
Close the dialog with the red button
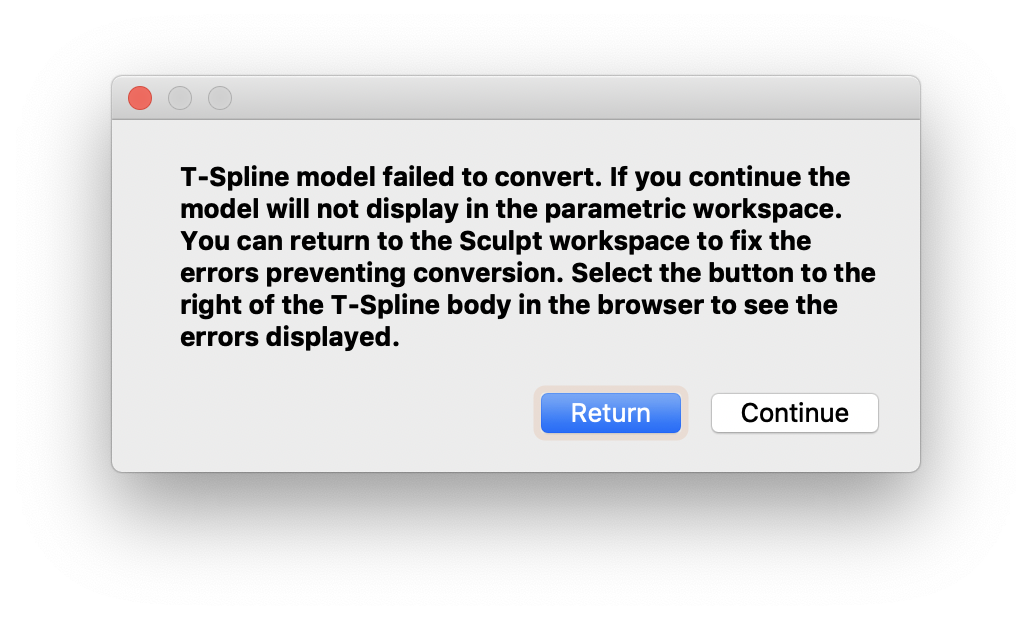140,98
